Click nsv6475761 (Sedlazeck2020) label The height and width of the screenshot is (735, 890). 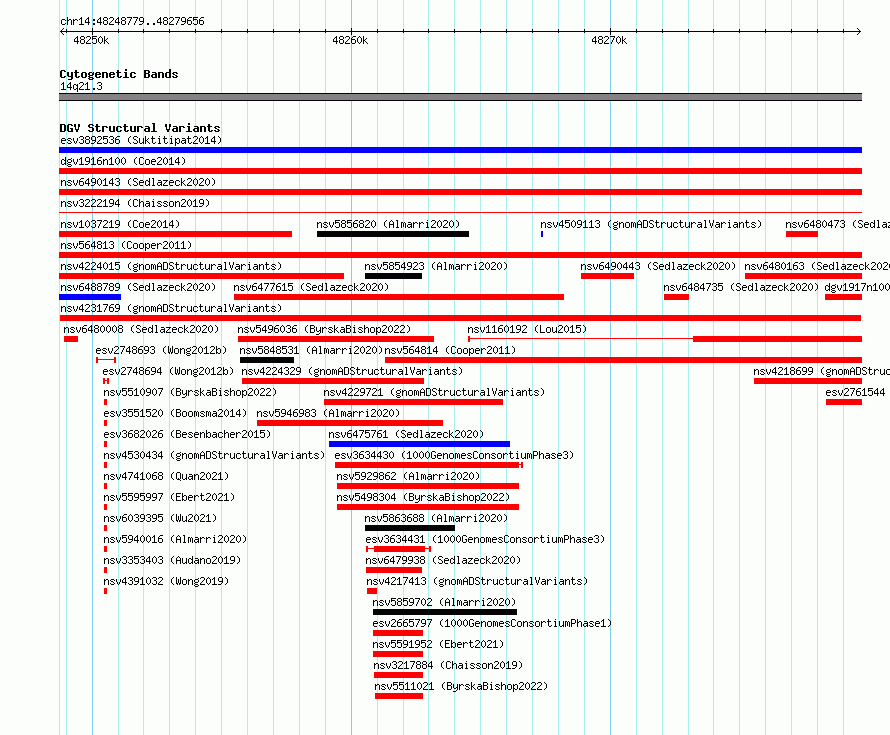[406, 434]
